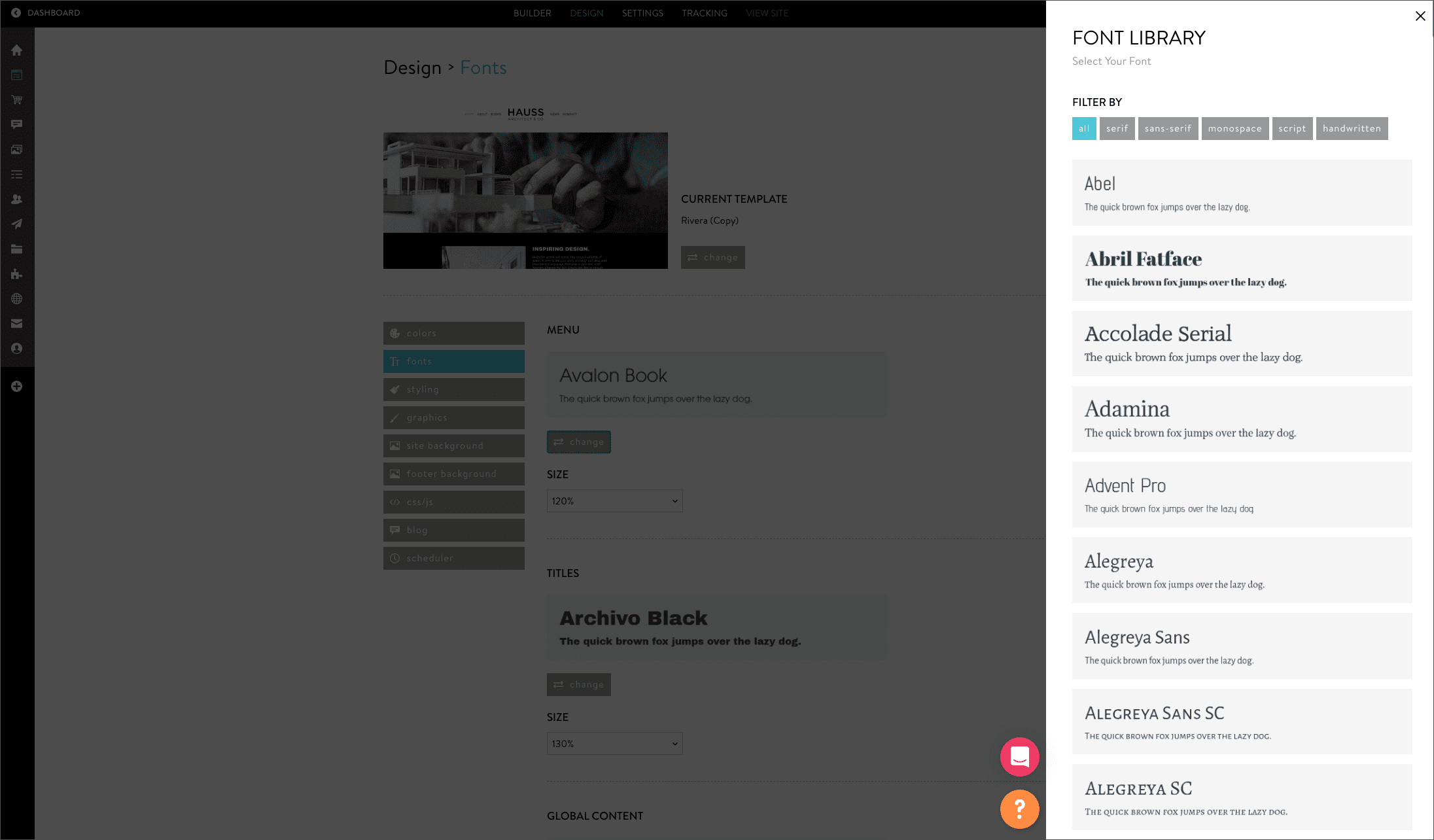
Task: Select the Abel font
Action: tap(1242, 192)
